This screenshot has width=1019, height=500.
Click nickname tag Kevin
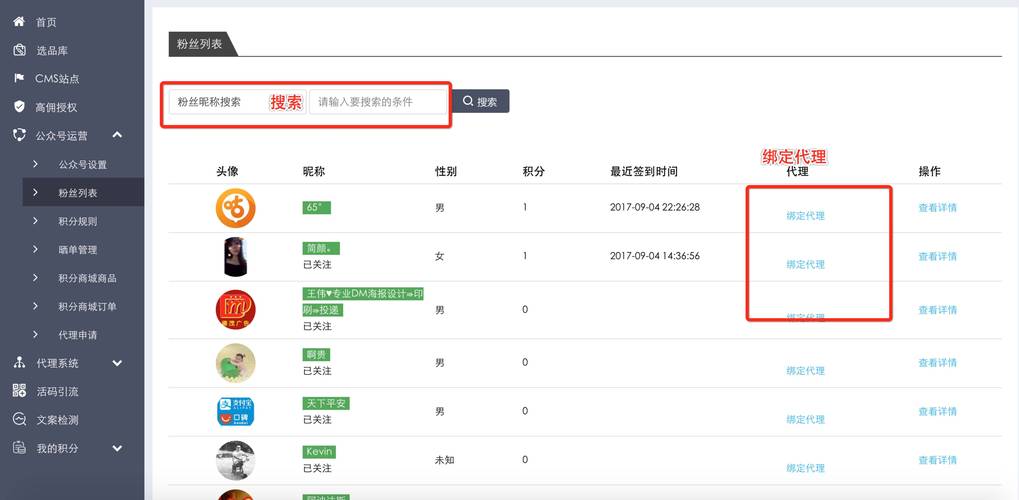pyautogui.click(x=319, y=452)
